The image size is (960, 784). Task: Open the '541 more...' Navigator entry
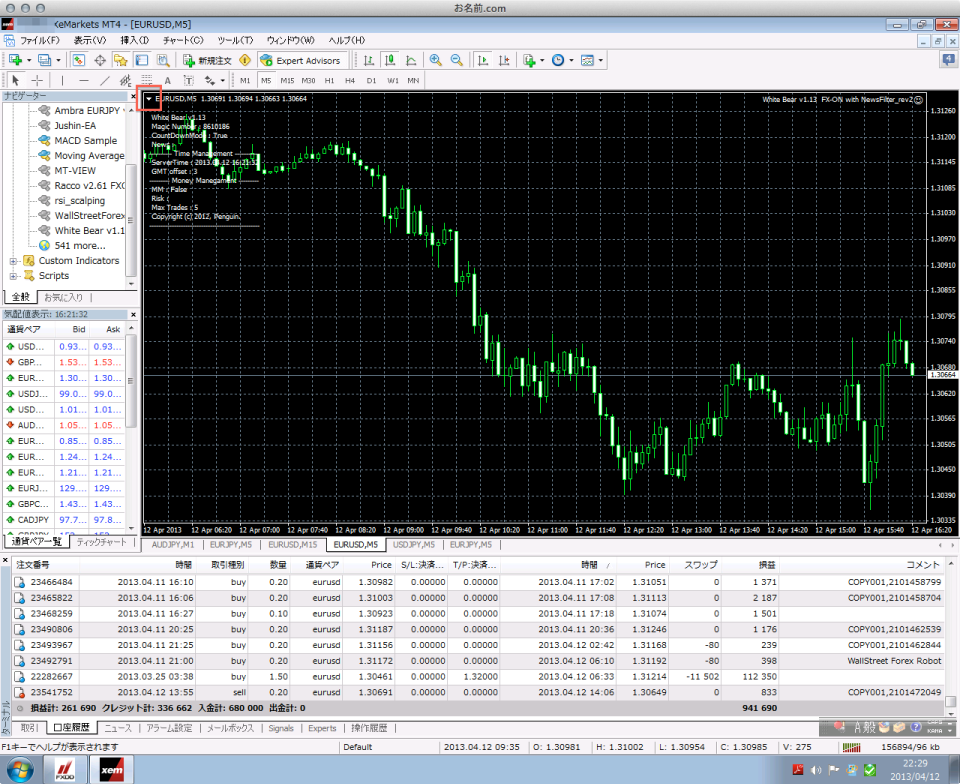80,245
